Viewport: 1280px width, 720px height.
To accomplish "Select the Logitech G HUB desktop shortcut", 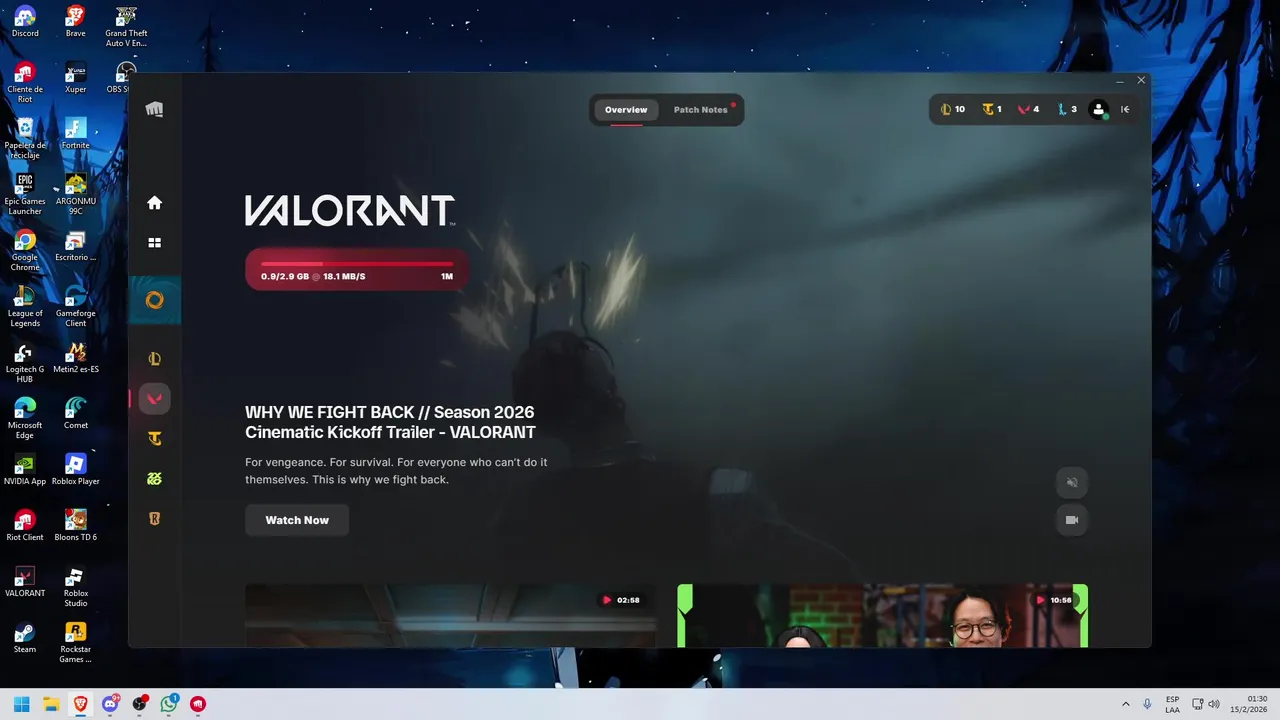I will pyautogui.click(x=25, y=362).
